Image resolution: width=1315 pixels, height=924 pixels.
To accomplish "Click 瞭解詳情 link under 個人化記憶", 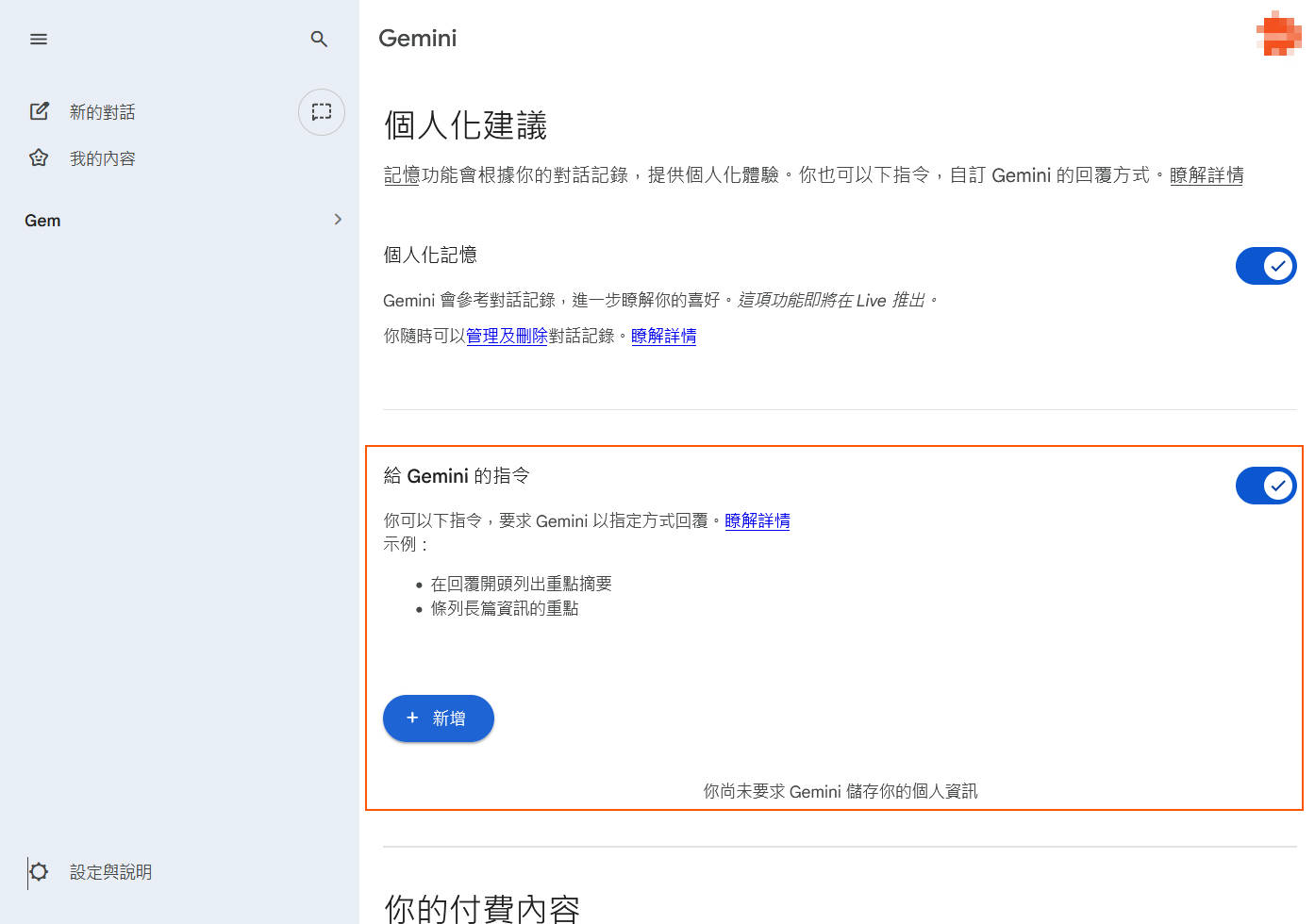I will pos(663,336).
